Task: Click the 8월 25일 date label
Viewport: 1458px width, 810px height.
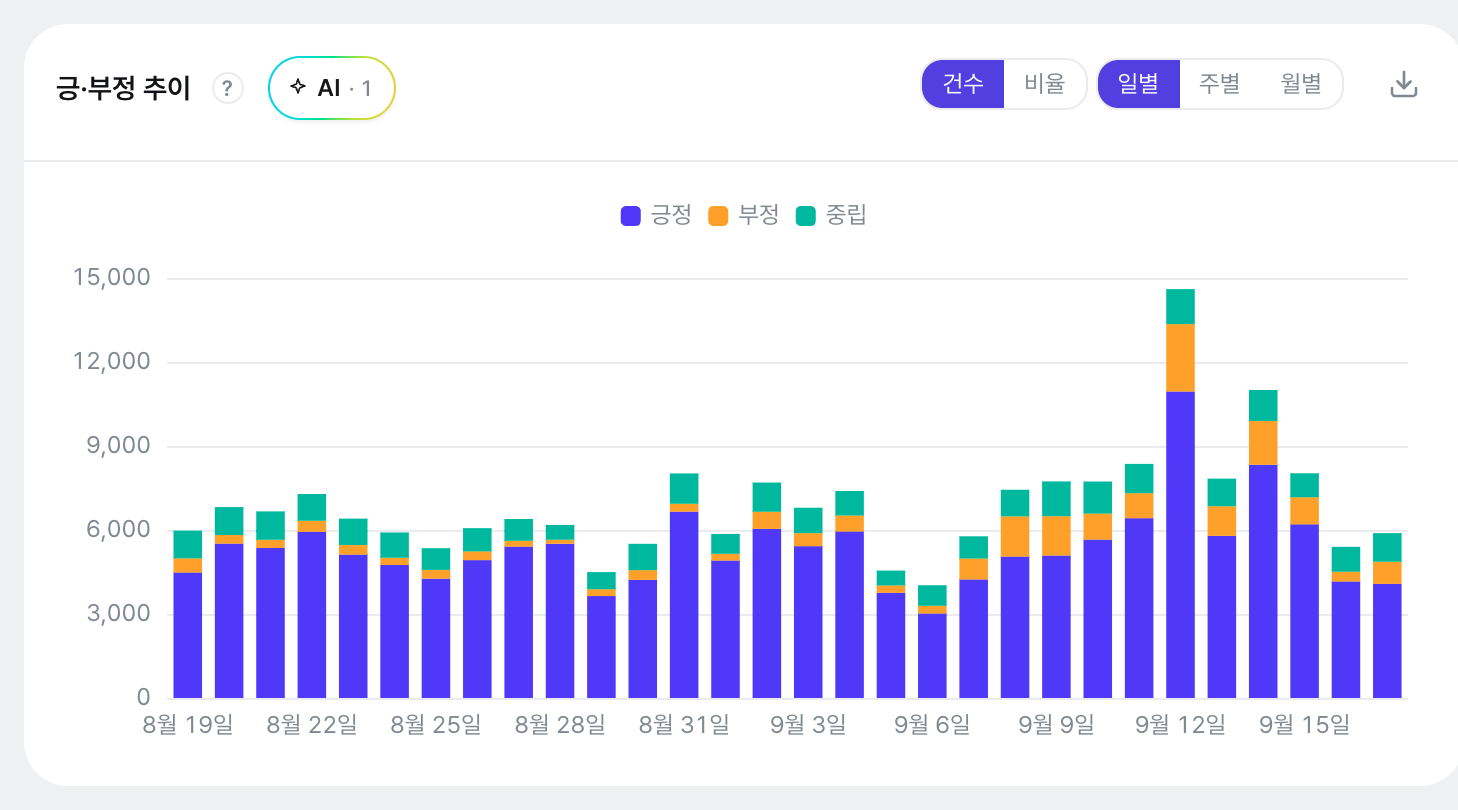Action: pyautogui.click(x=436, y=725)
